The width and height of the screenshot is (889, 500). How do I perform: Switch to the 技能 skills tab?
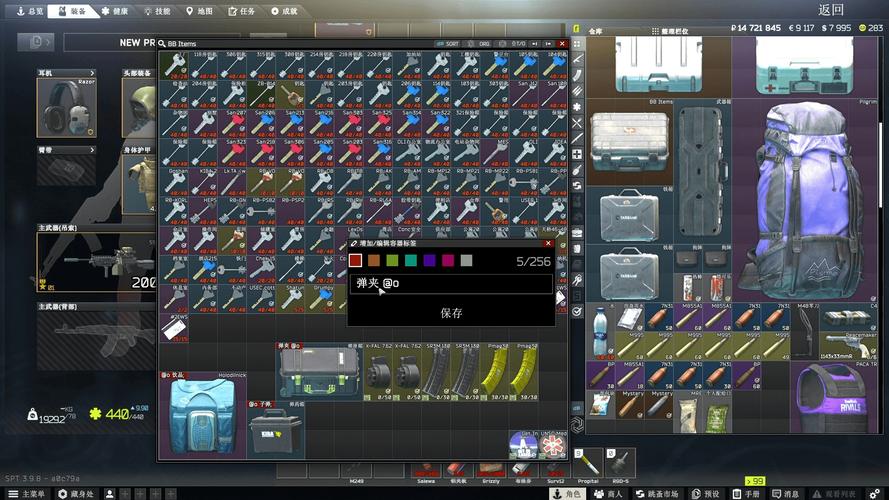[156, 11]
